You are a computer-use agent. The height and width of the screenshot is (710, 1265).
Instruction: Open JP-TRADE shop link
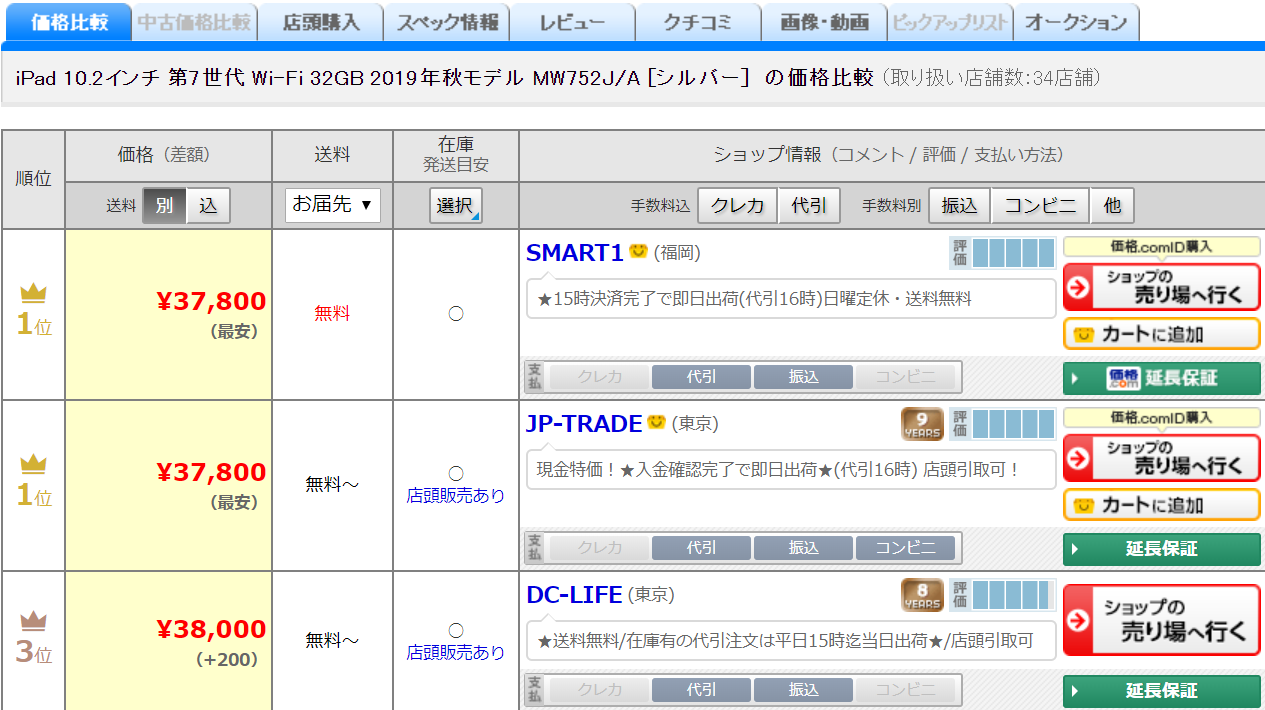point(584,424)
